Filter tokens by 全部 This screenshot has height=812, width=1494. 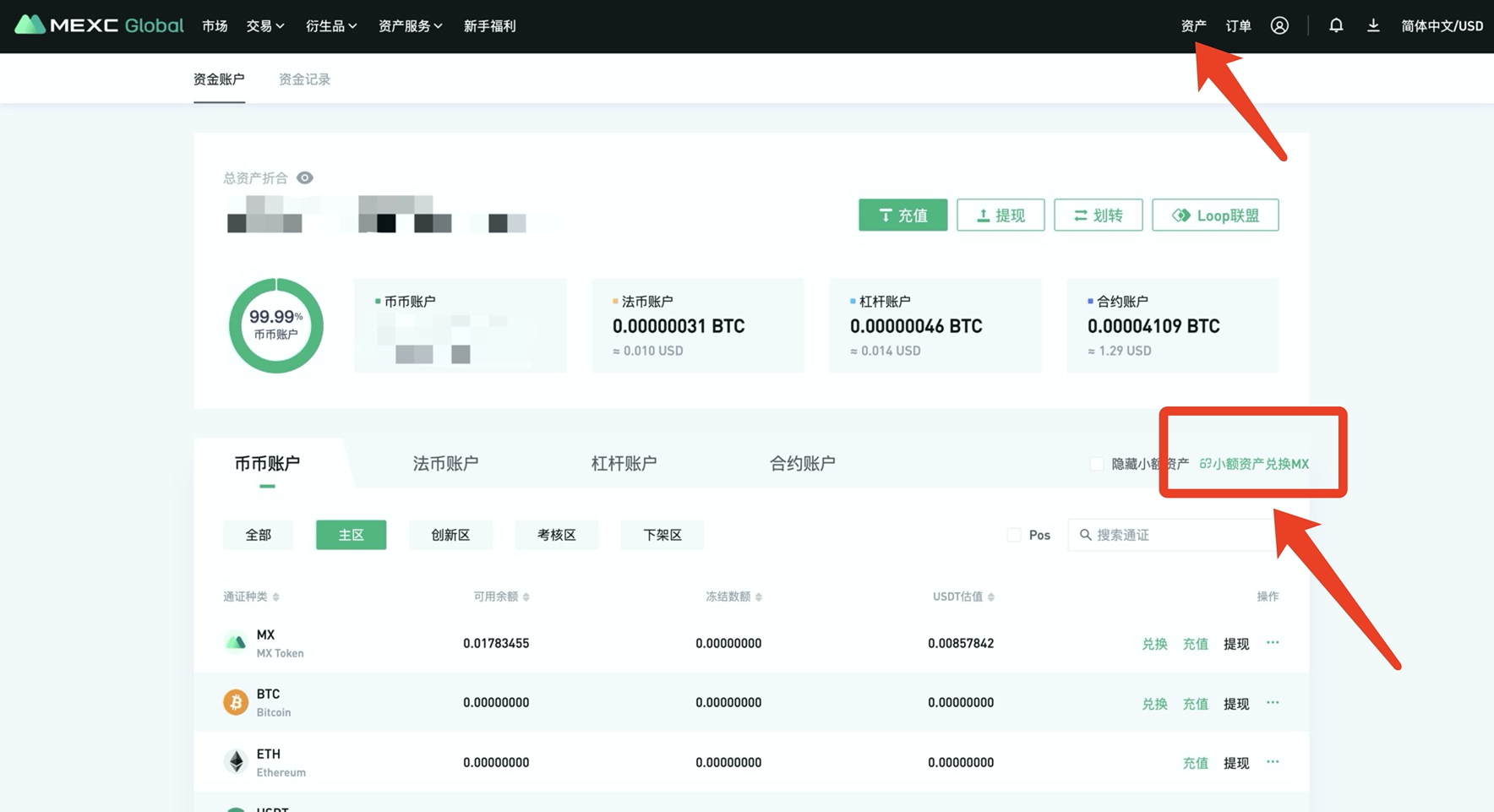(x=258, y=535)
